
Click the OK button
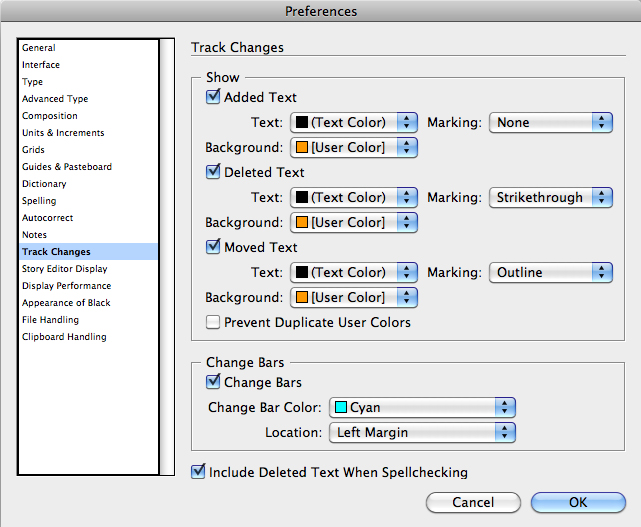(x=578, y=502)
